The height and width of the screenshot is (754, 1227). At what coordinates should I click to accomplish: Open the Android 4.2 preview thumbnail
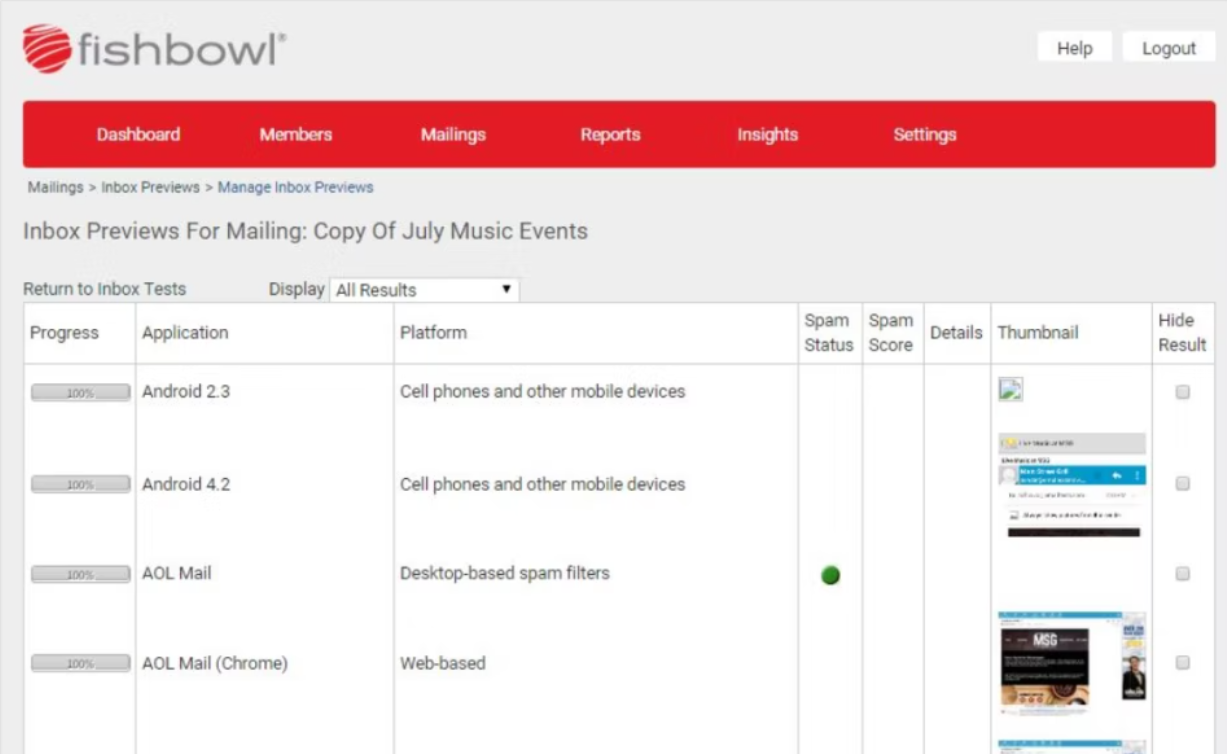tap(1071, 485)
